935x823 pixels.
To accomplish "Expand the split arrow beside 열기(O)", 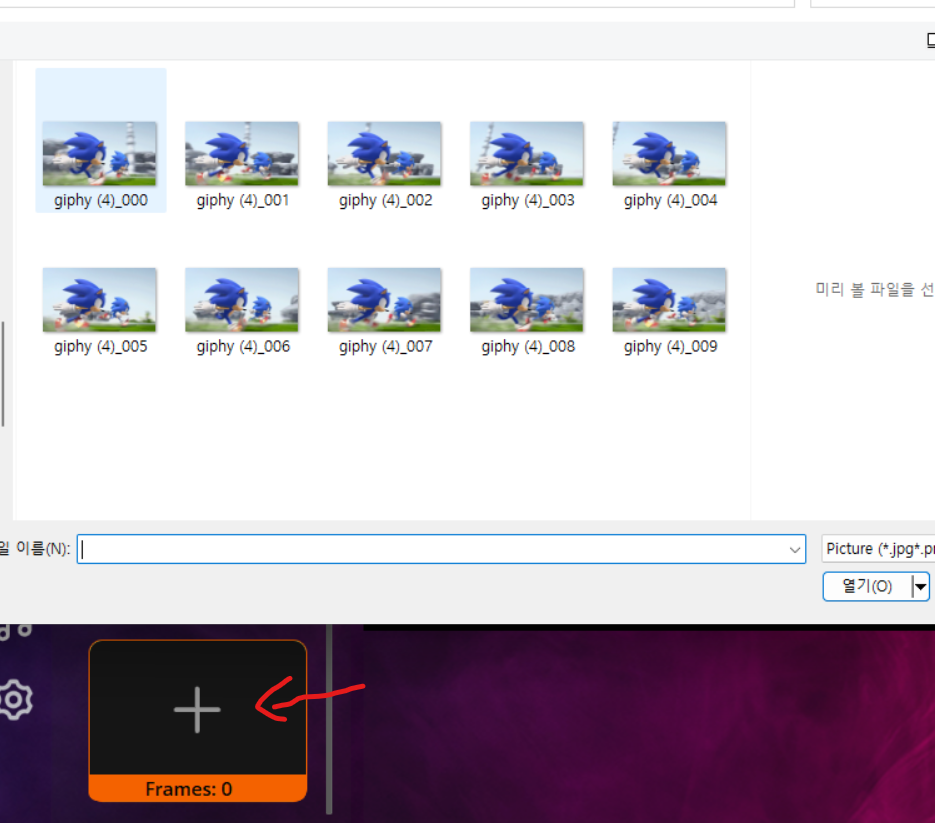I will pyautogui.click(x=921, y=587).
